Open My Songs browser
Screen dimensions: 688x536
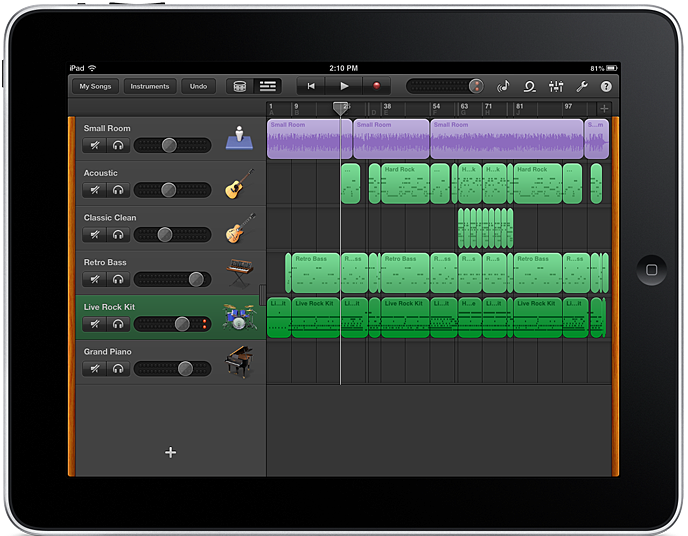tap(95, 86)
